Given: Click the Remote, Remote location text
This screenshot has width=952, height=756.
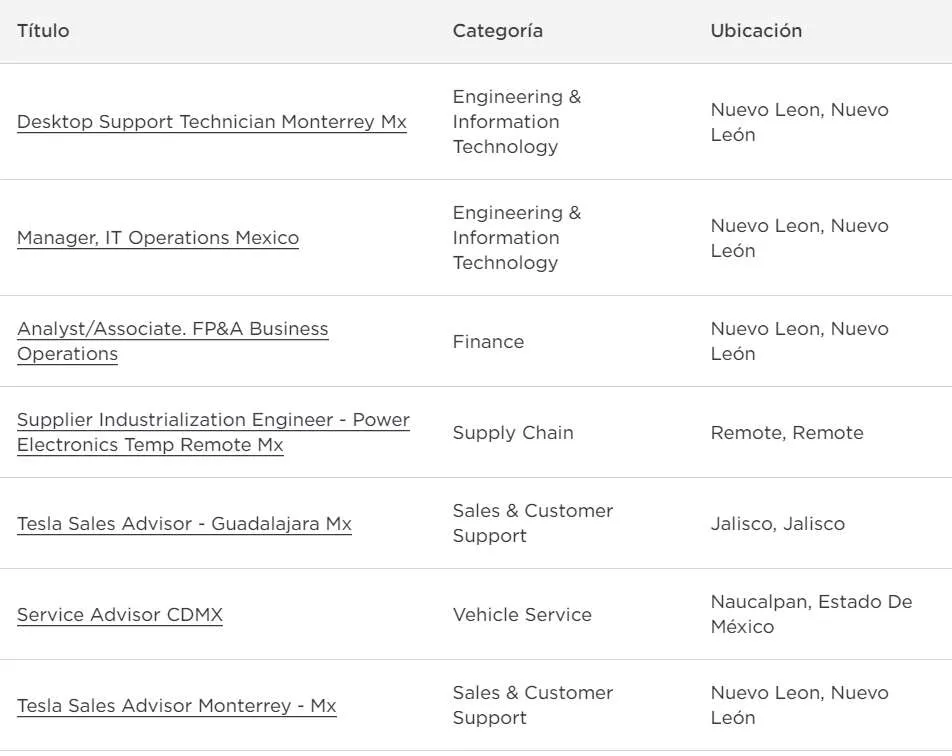Looking at the screenshot, I should (787, 432).
